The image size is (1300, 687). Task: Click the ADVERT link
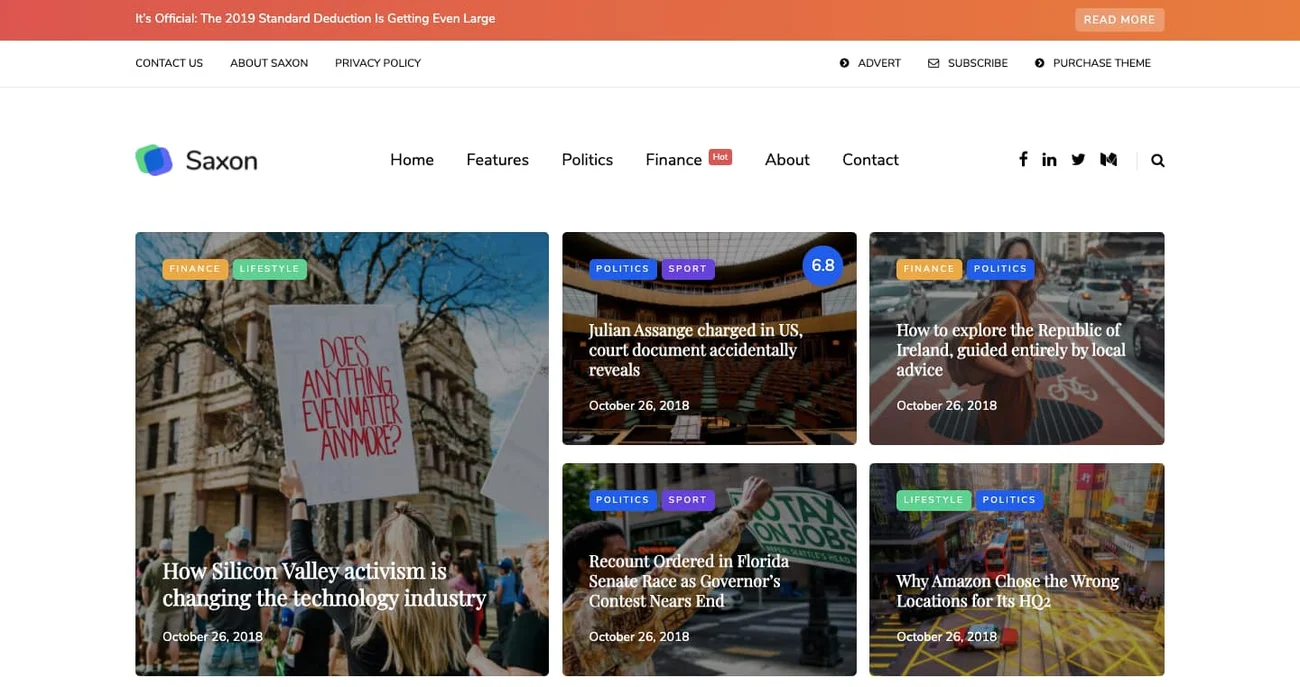point(870,63)
